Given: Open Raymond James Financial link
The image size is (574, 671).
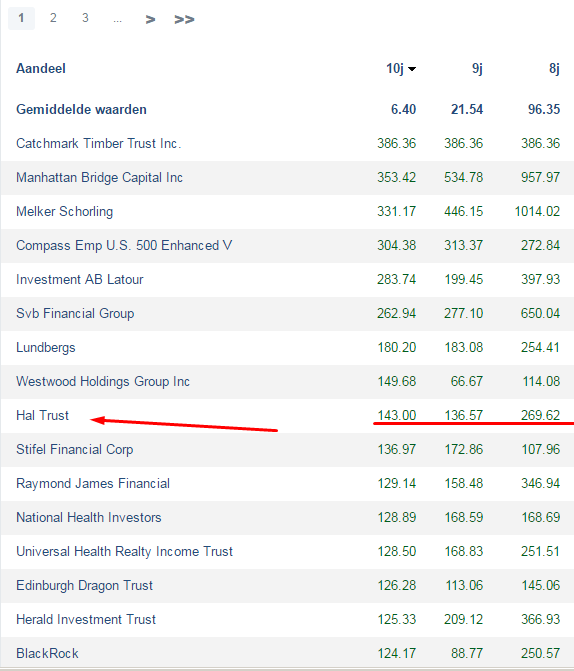Looking at the screenshot, I should [93, 483].
